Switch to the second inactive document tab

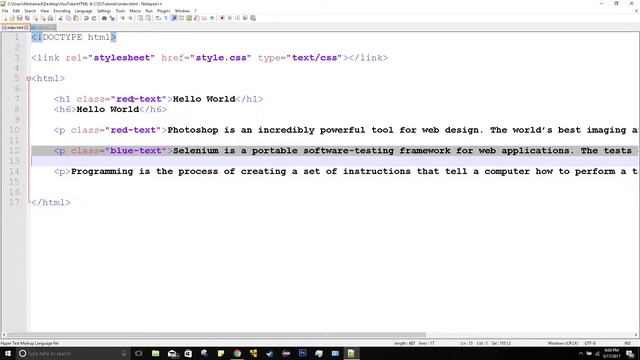43,27
